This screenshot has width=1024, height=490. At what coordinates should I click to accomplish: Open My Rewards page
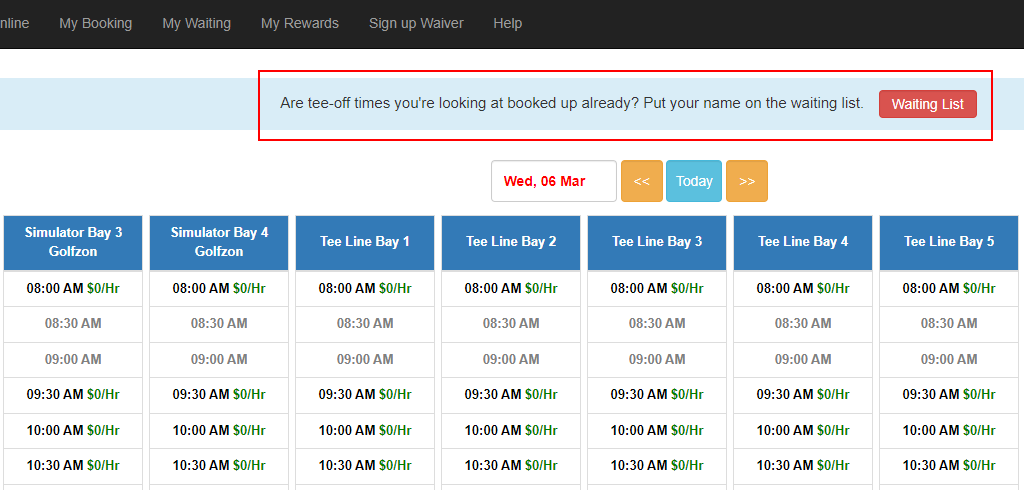coord(300,23)
